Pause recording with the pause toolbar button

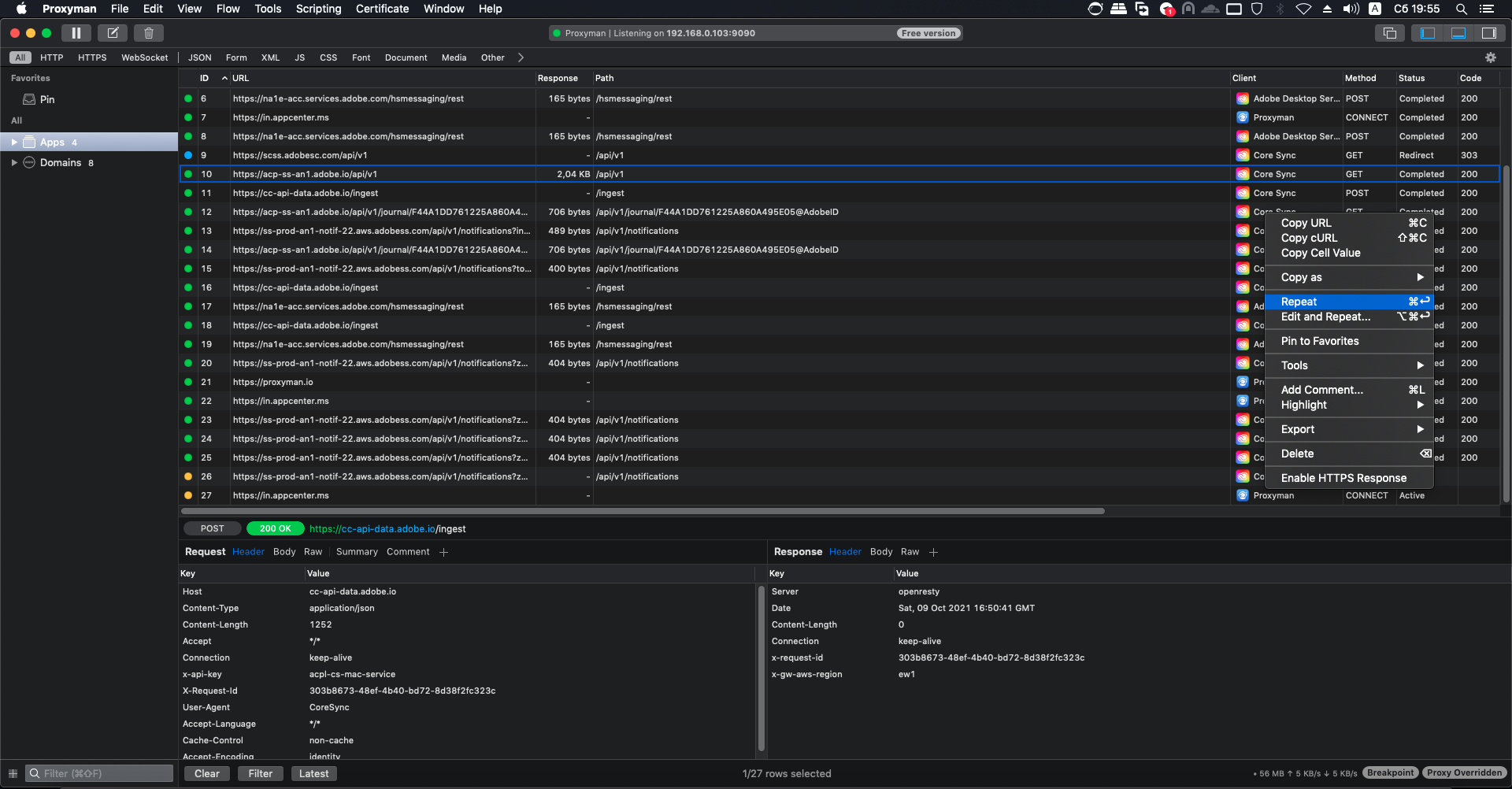coord(76,33)
